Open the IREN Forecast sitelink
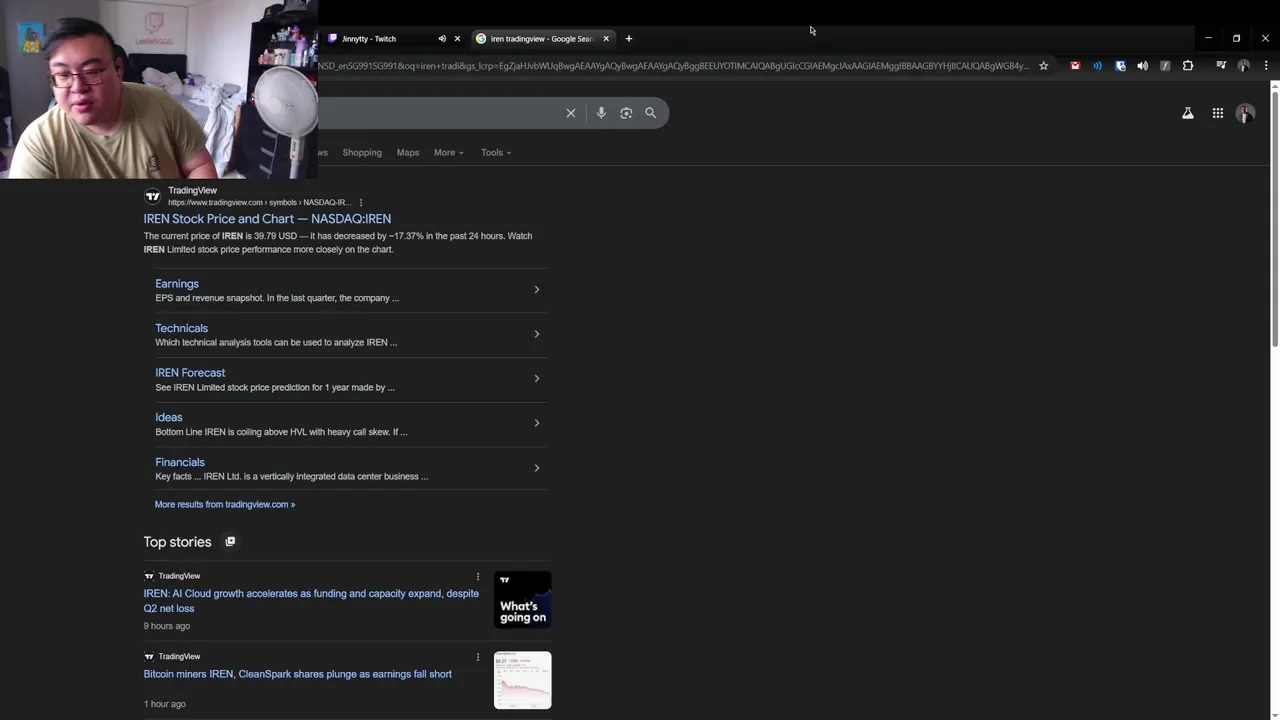1280x720 pixels. [190, 372]
